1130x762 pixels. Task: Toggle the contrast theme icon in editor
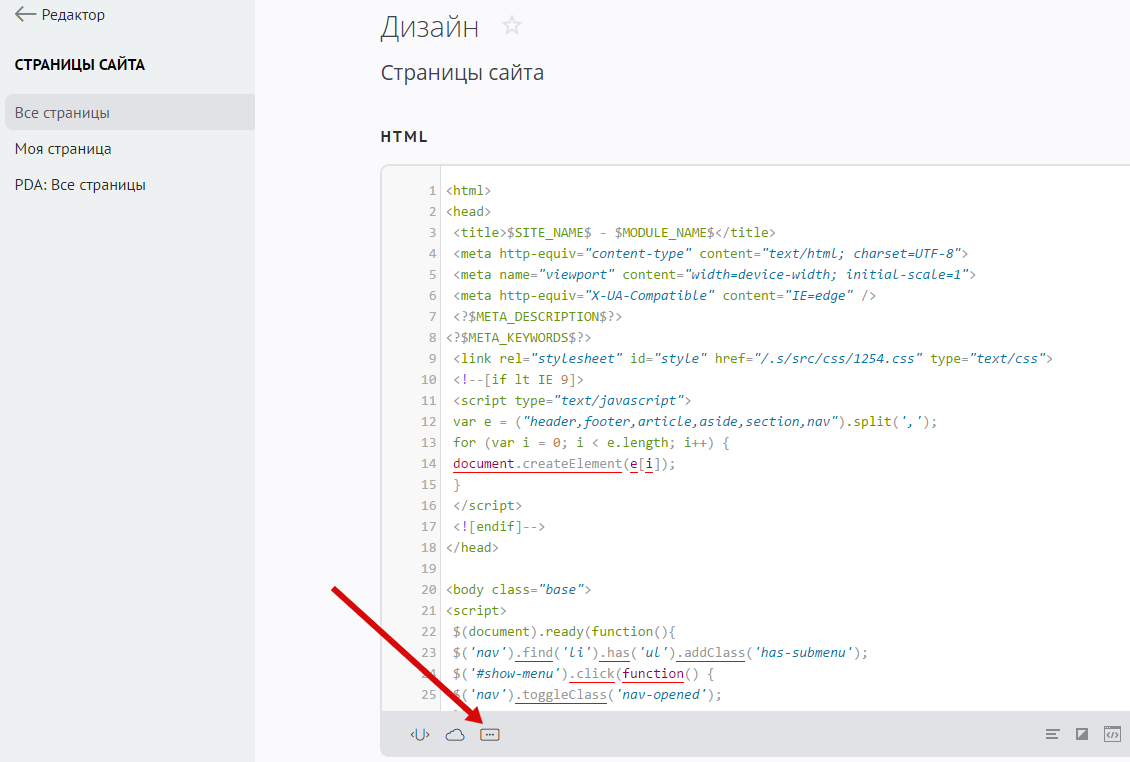[1081, 735]
